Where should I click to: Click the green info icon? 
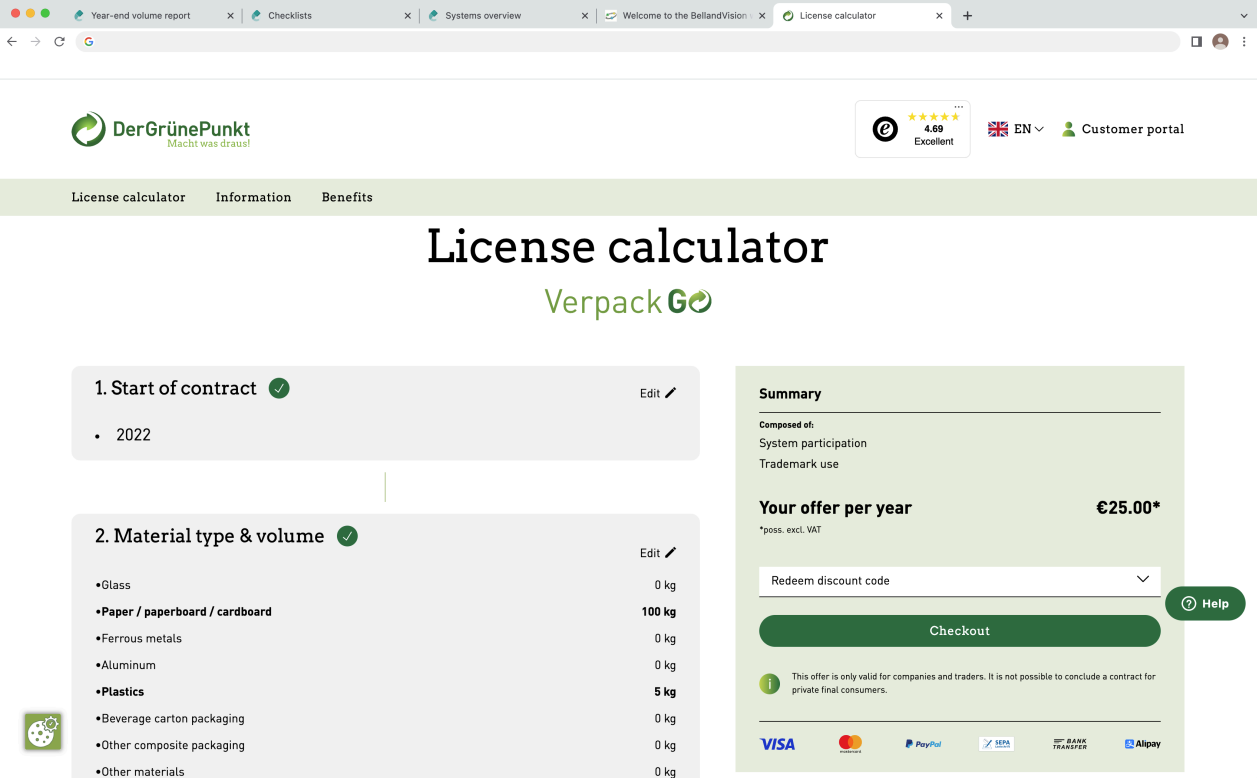[x=769, y=684]
